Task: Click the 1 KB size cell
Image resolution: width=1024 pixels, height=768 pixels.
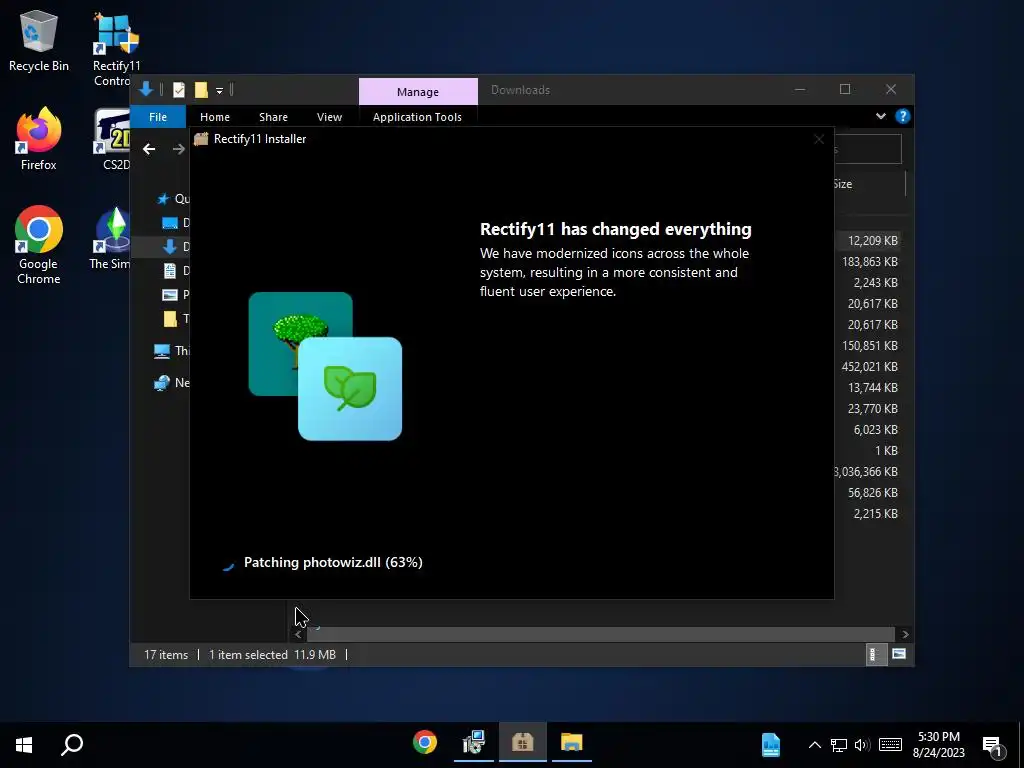Action: click(x=886, y=451)
